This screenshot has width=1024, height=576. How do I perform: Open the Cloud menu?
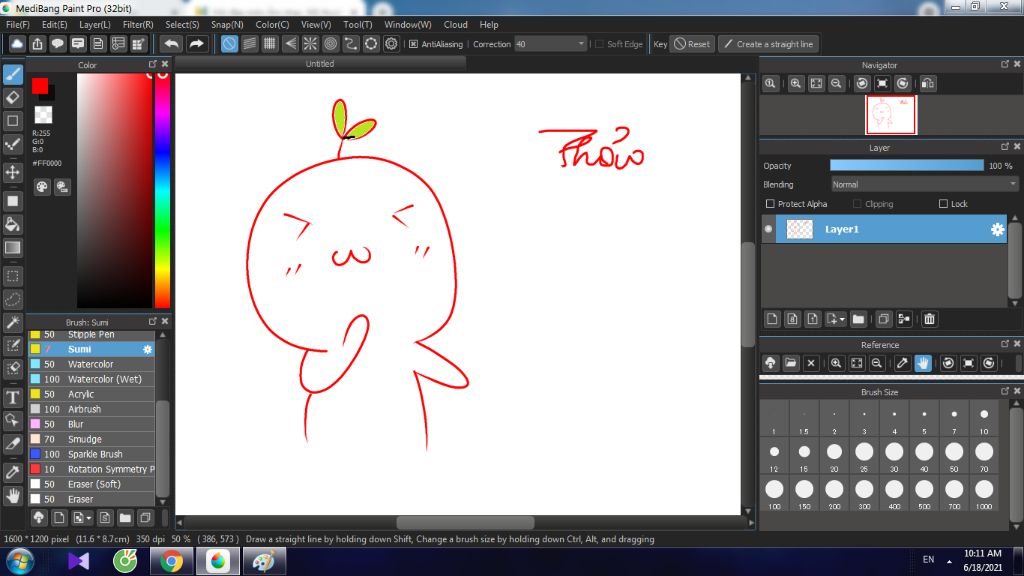coord(455,25)
